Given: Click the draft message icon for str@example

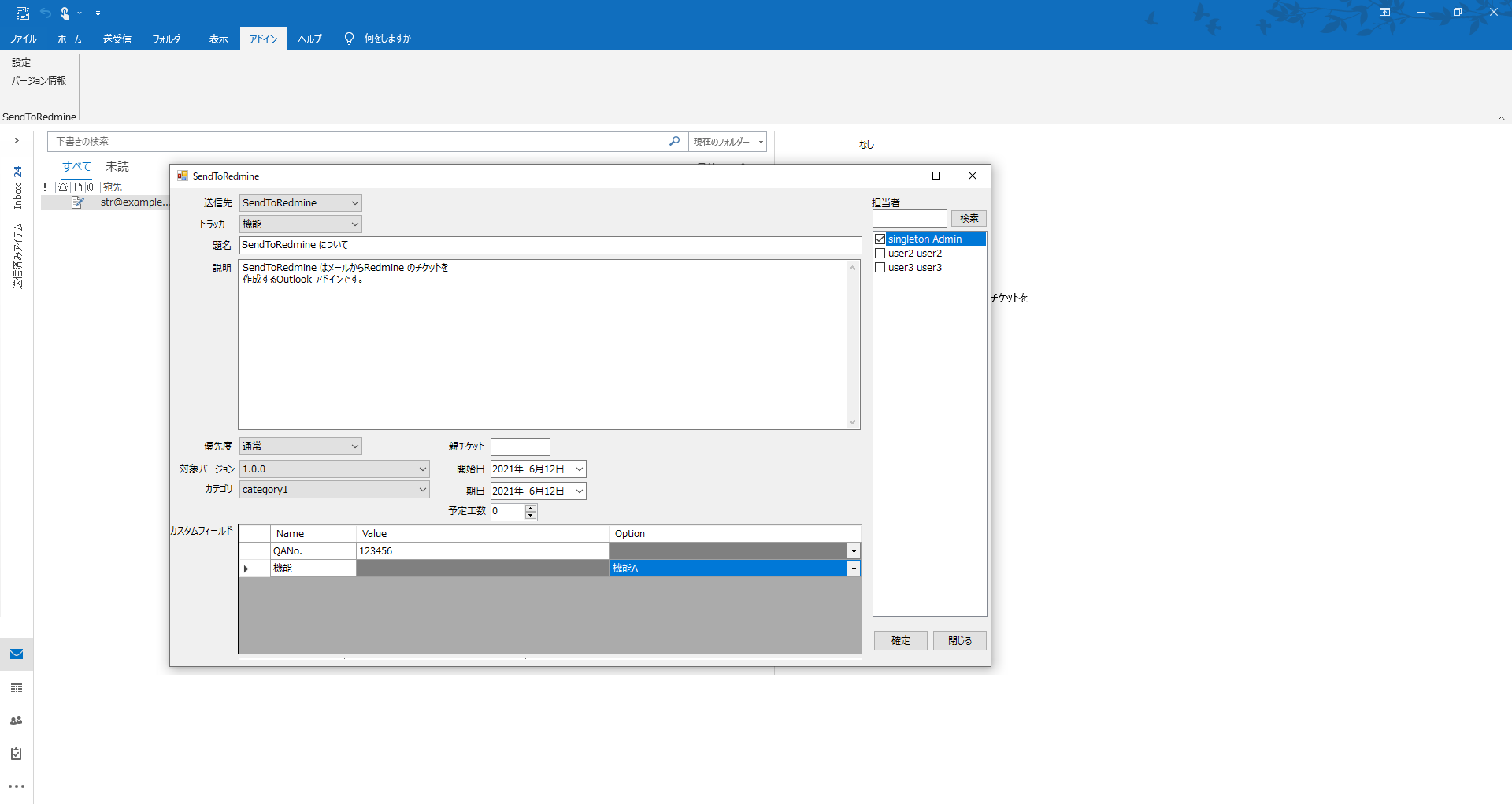Looking at the screenshot, I should [x=78, y=202].
